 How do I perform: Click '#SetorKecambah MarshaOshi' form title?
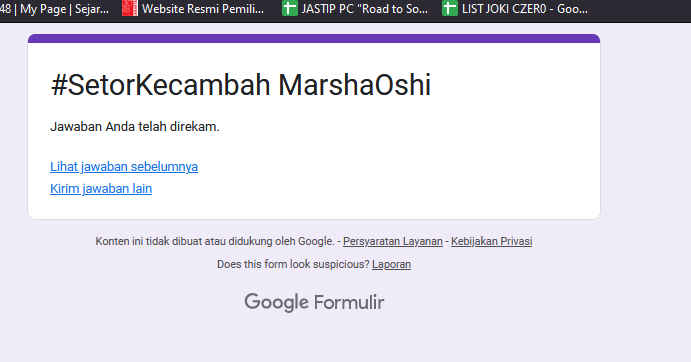pos(241,85)
